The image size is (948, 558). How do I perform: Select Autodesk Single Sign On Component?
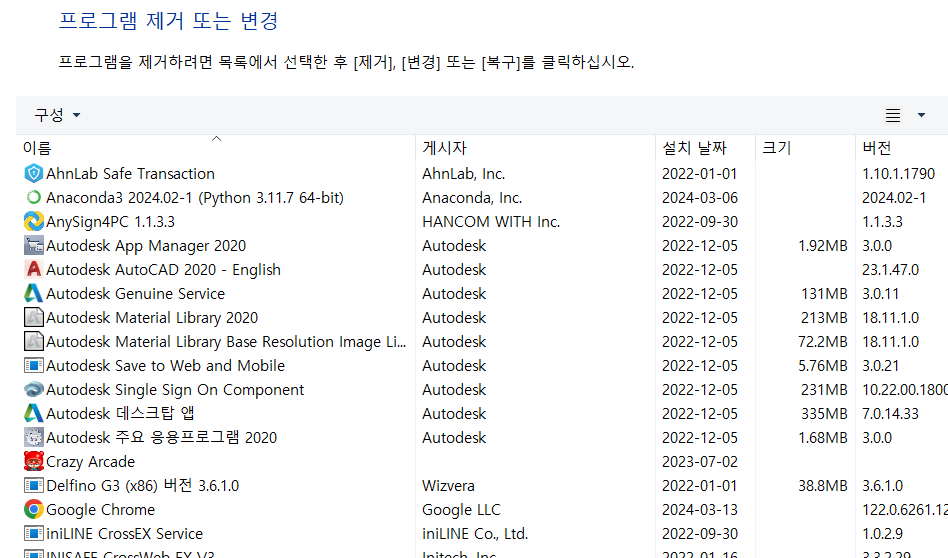[x=175, y=390]
